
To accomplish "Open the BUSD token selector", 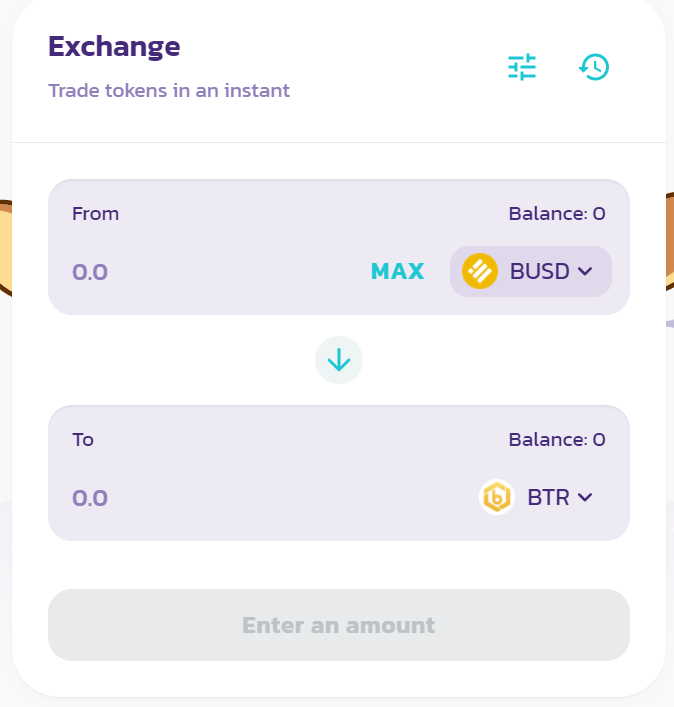I will (x=531, y=271).
